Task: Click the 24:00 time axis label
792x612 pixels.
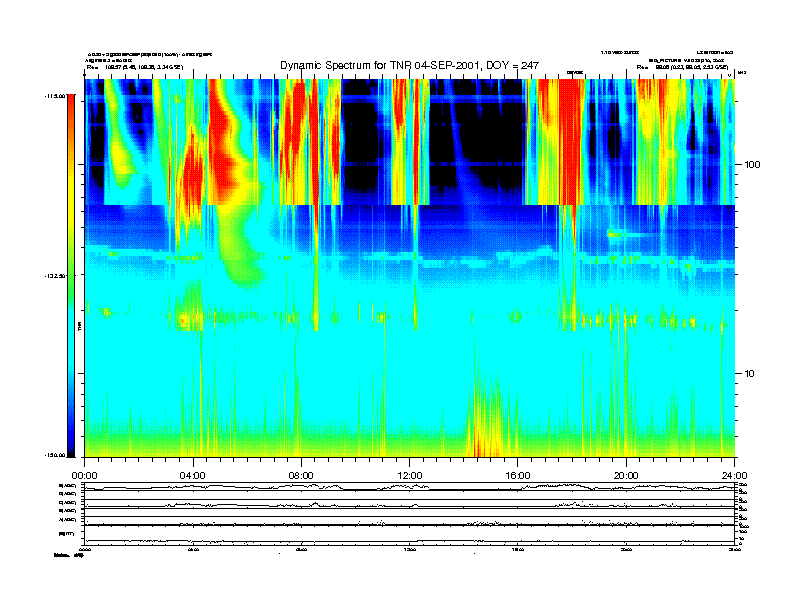Action: (x=734, y=476)
